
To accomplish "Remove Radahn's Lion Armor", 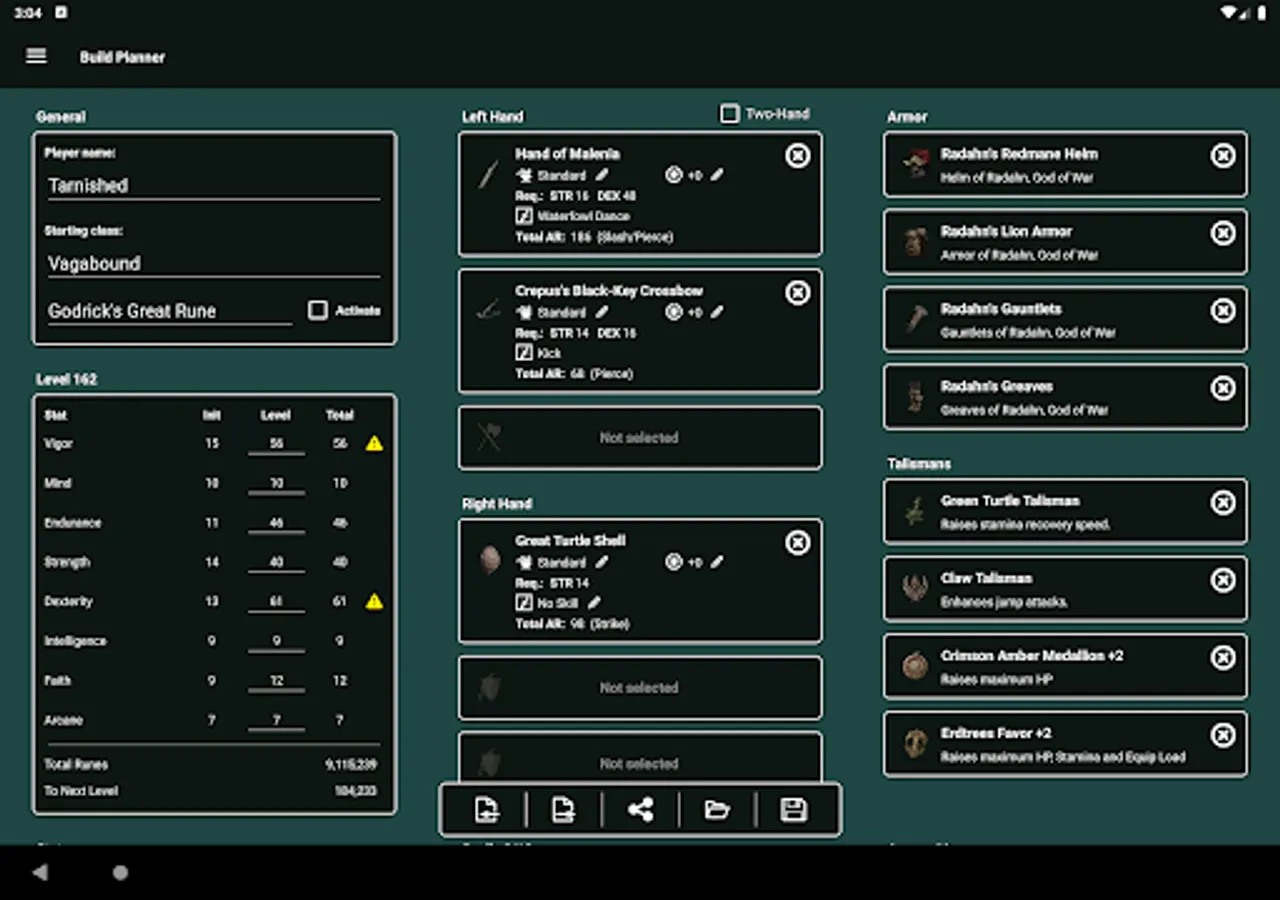I will [x=1223, y=233].
